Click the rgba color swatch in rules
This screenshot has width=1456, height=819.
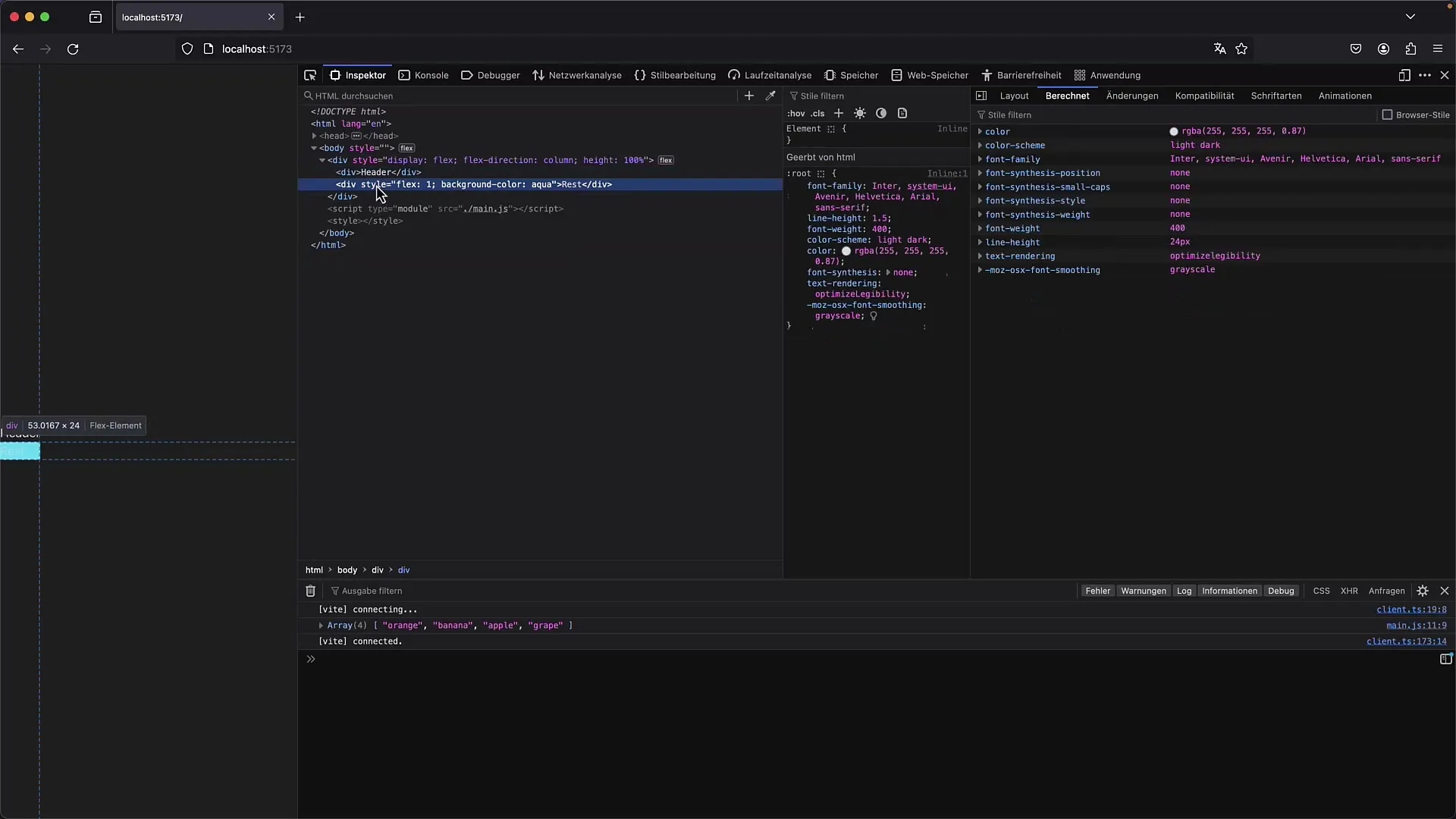coord(846,251)
